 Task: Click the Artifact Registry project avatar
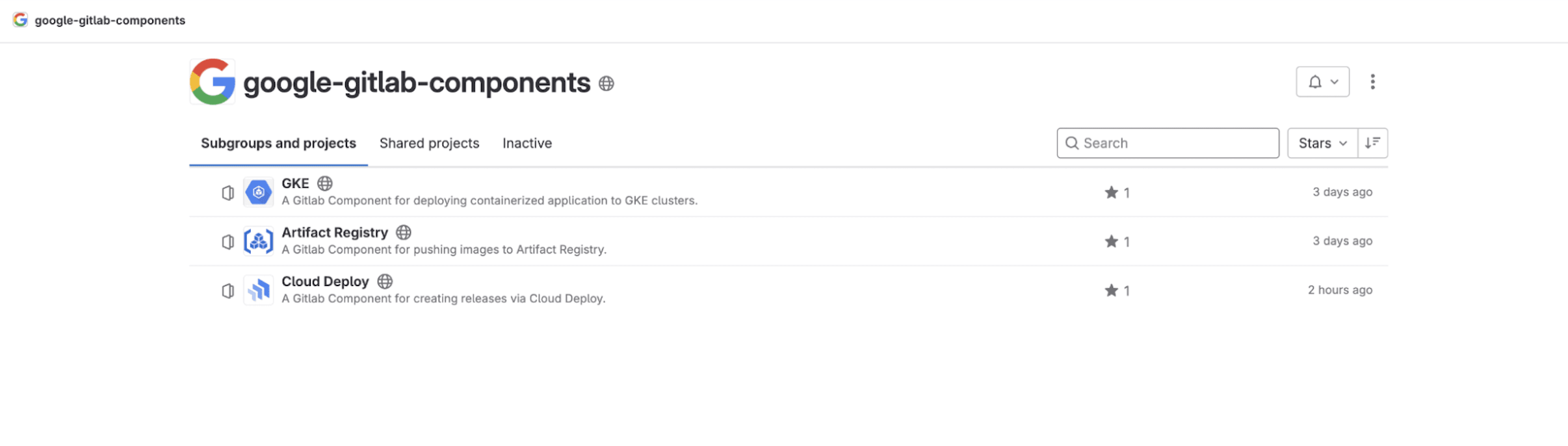tap(258, 241)
